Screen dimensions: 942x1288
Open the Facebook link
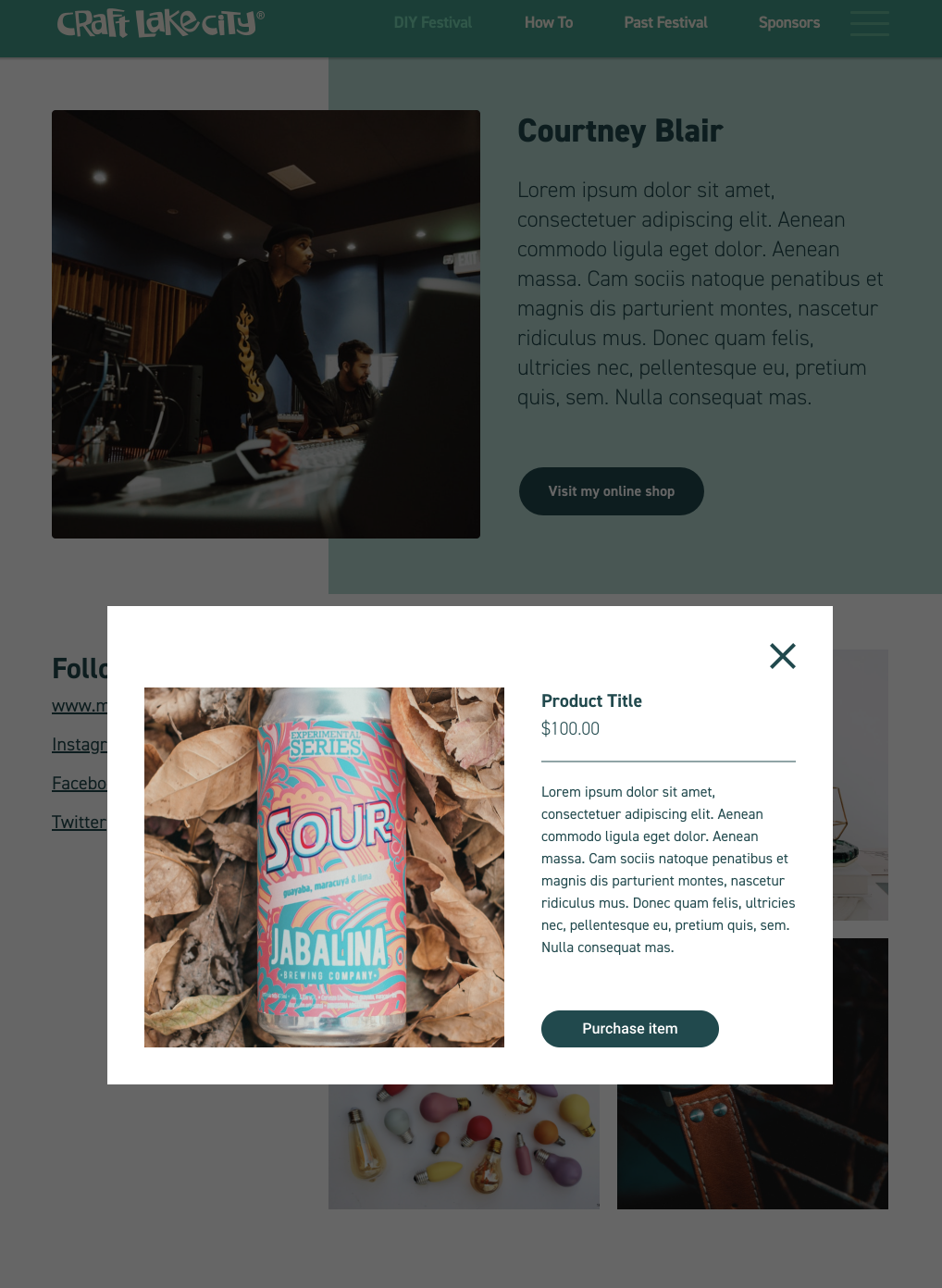point(80,784)
